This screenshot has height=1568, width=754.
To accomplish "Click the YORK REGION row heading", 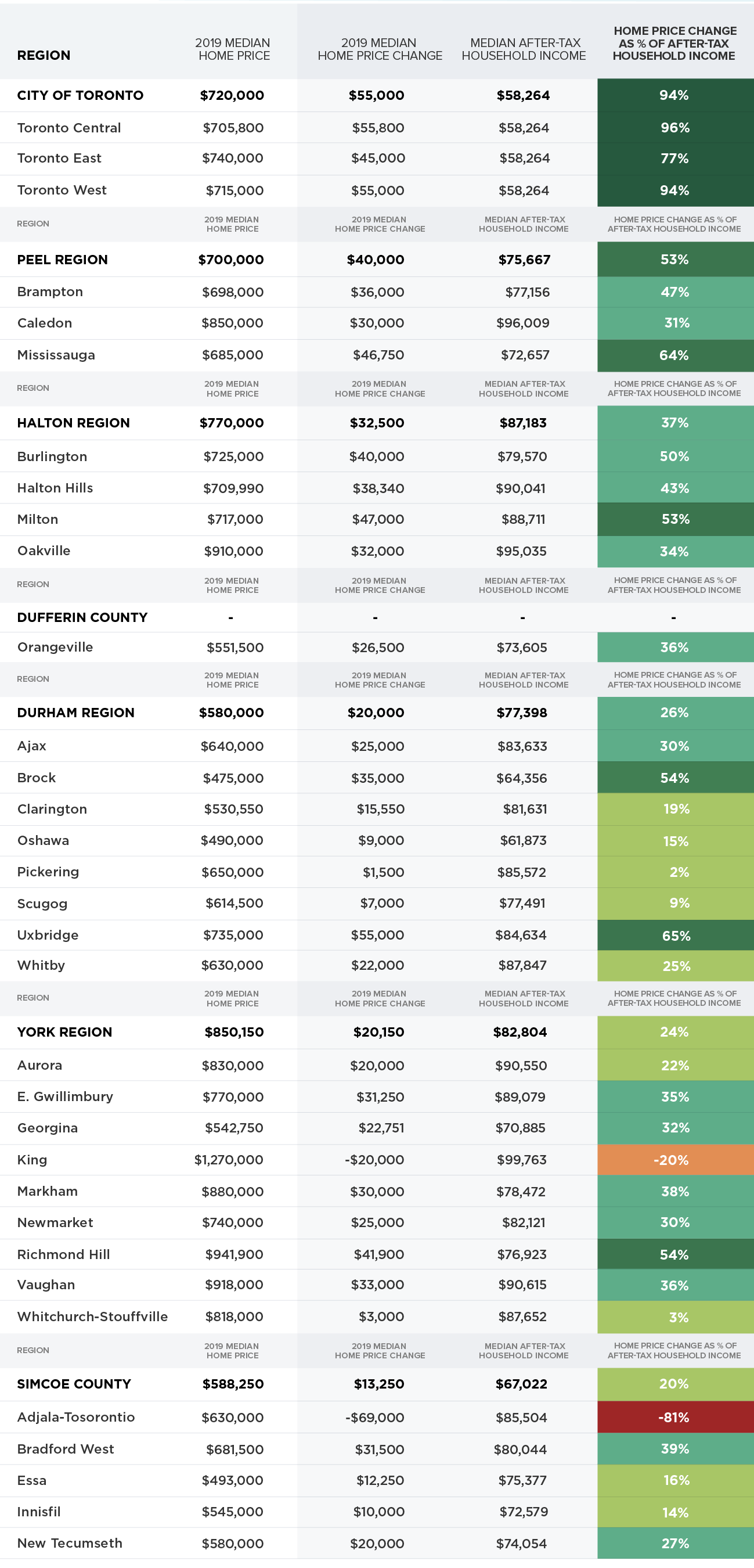I will pos(64,1032).
